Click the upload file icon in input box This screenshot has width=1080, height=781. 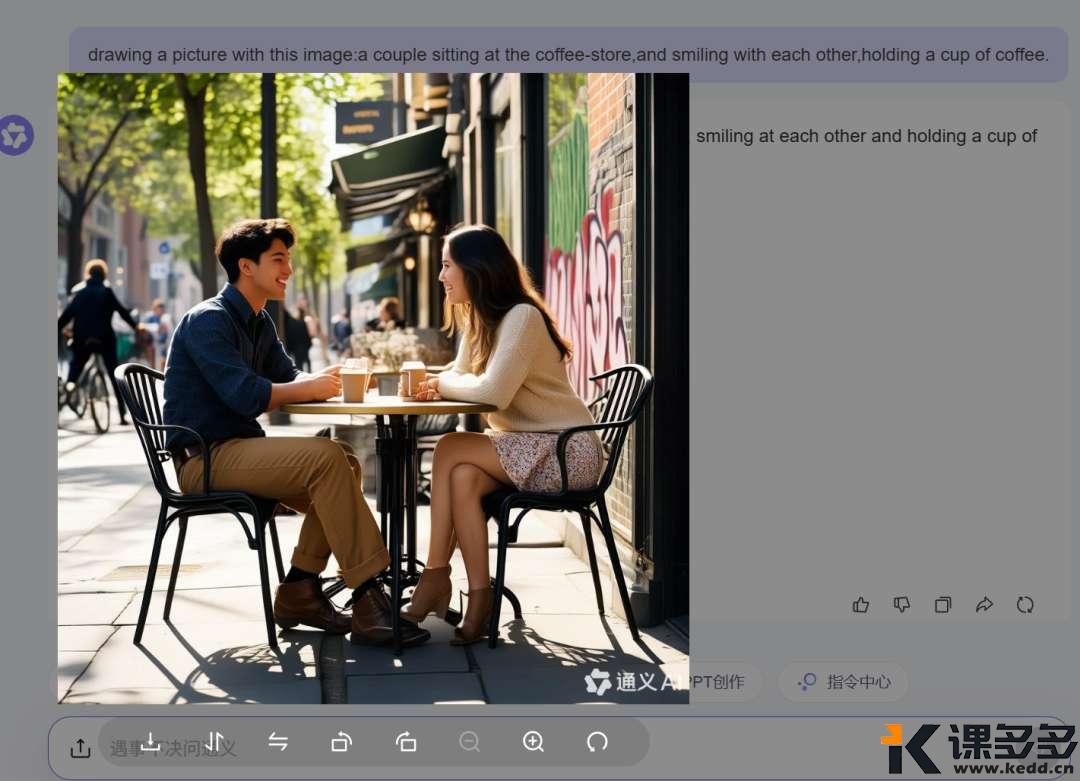point(80,748)
